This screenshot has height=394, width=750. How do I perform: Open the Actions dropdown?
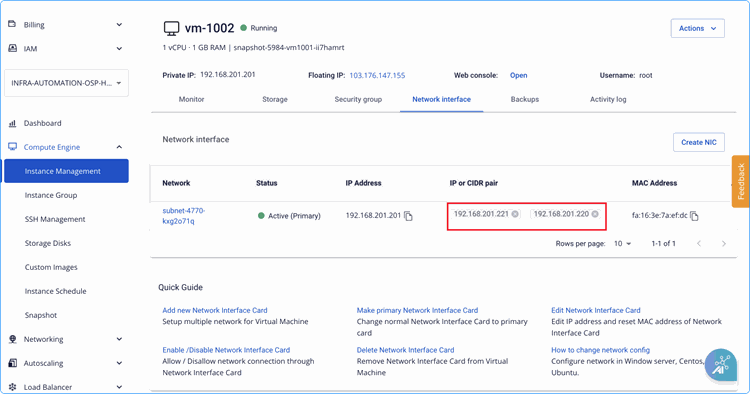(697, 28)
